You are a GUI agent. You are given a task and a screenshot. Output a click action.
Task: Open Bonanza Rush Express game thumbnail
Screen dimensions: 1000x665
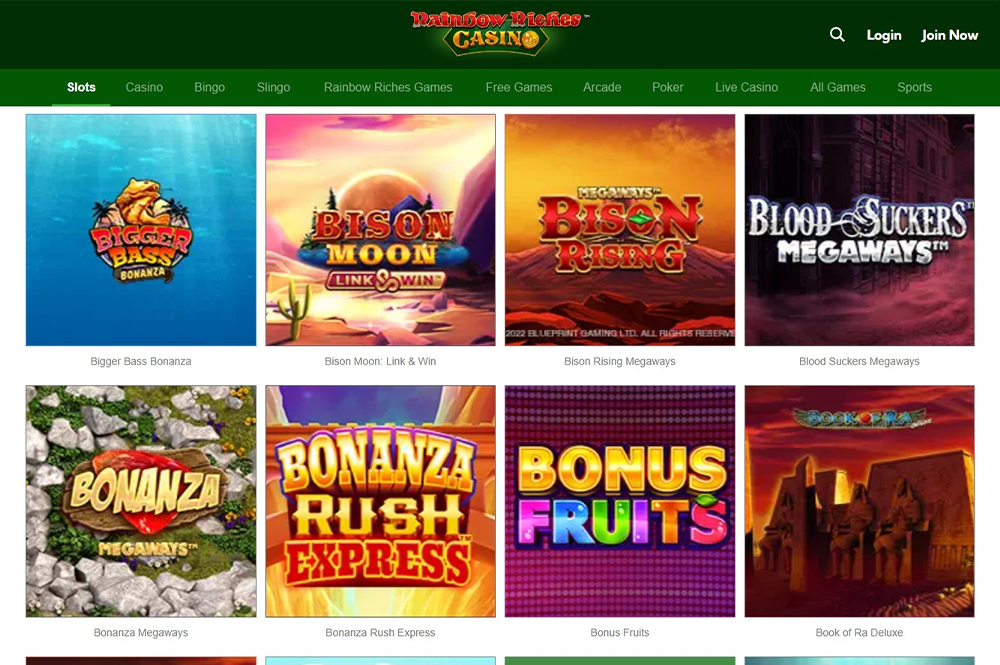(380, 501)
